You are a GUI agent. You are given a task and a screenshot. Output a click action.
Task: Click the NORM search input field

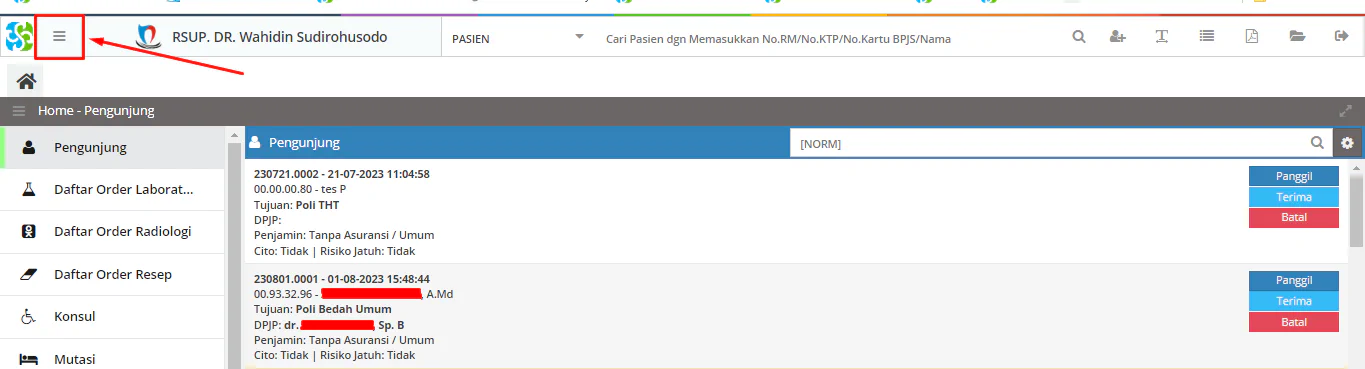[1050, 143]
